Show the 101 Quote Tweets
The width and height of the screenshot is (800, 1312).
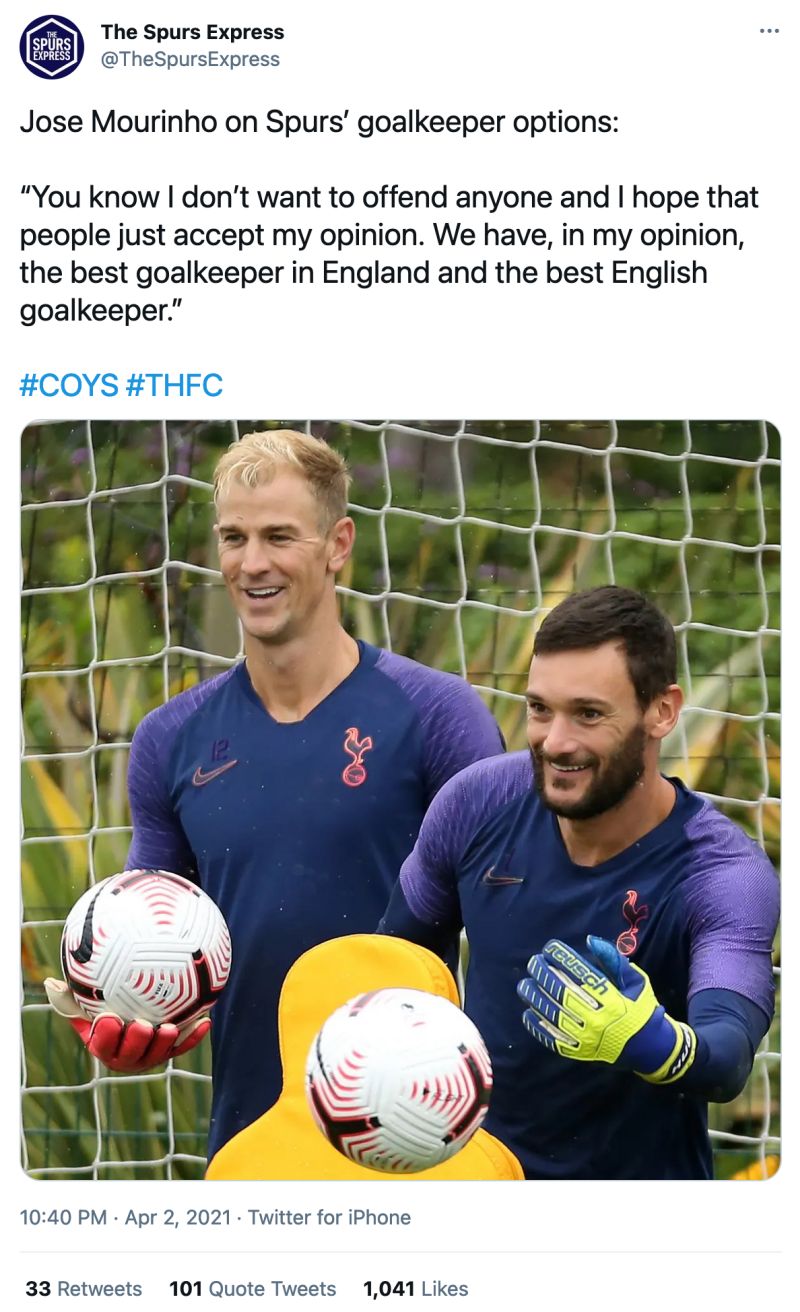coord(252,1289)
